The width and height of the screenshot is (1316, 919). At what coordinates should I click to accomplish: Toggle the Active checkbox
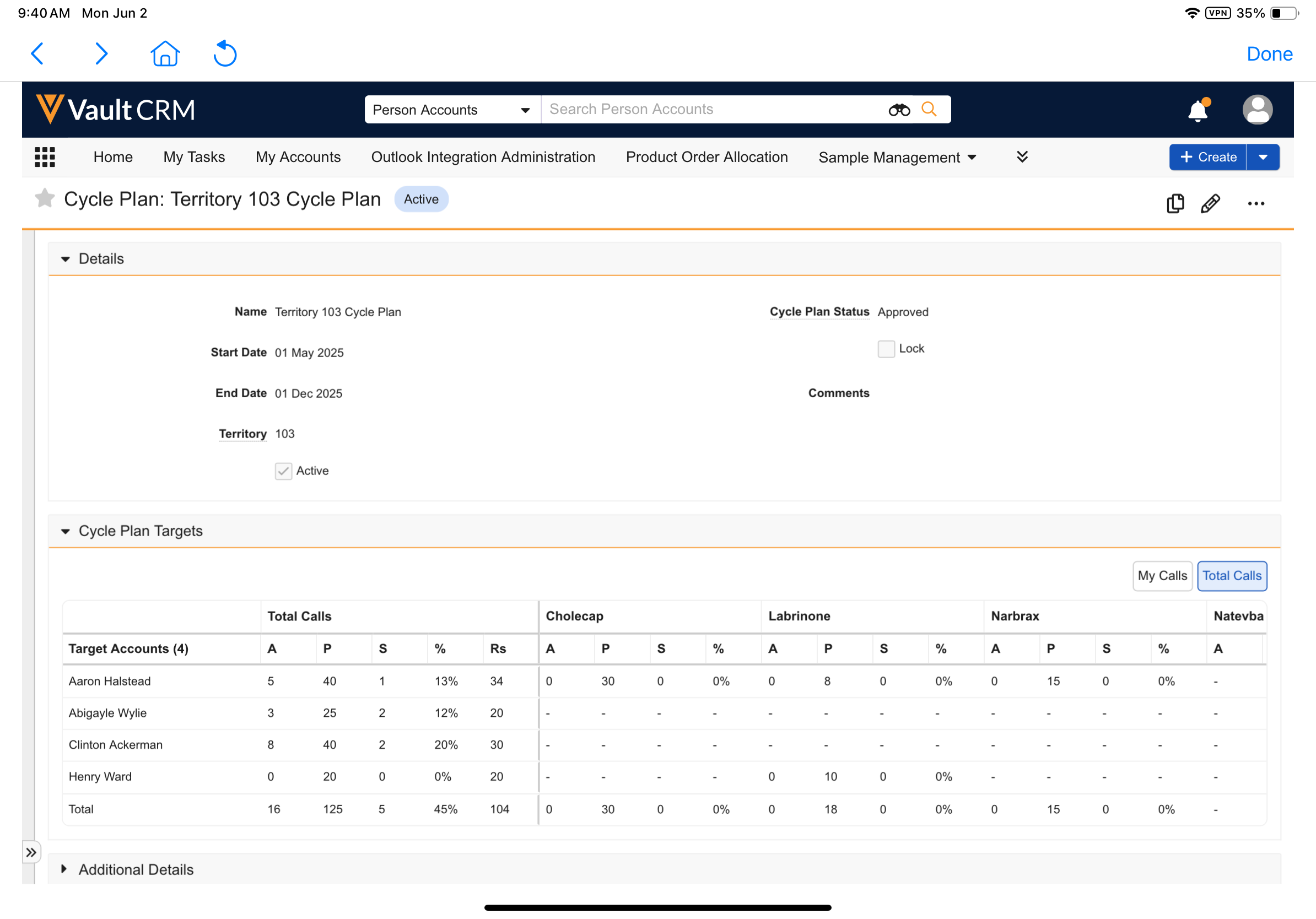tap(284, 471)
